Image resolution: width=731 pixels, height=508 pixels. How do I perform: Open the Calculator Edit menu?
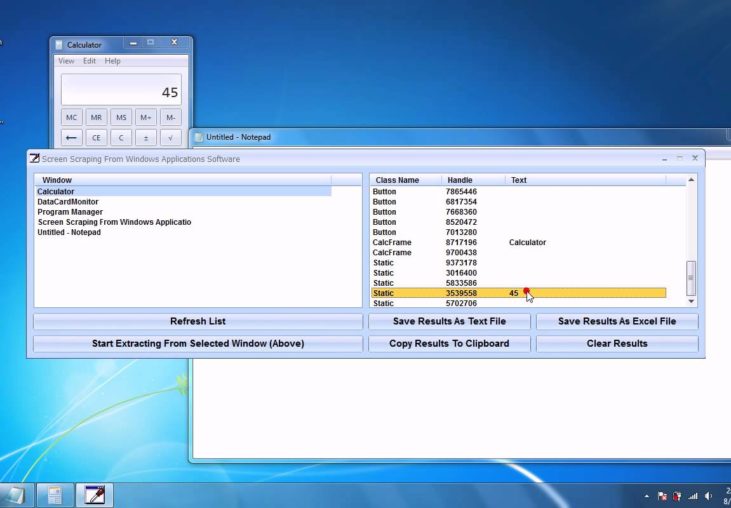coord(90,61)
